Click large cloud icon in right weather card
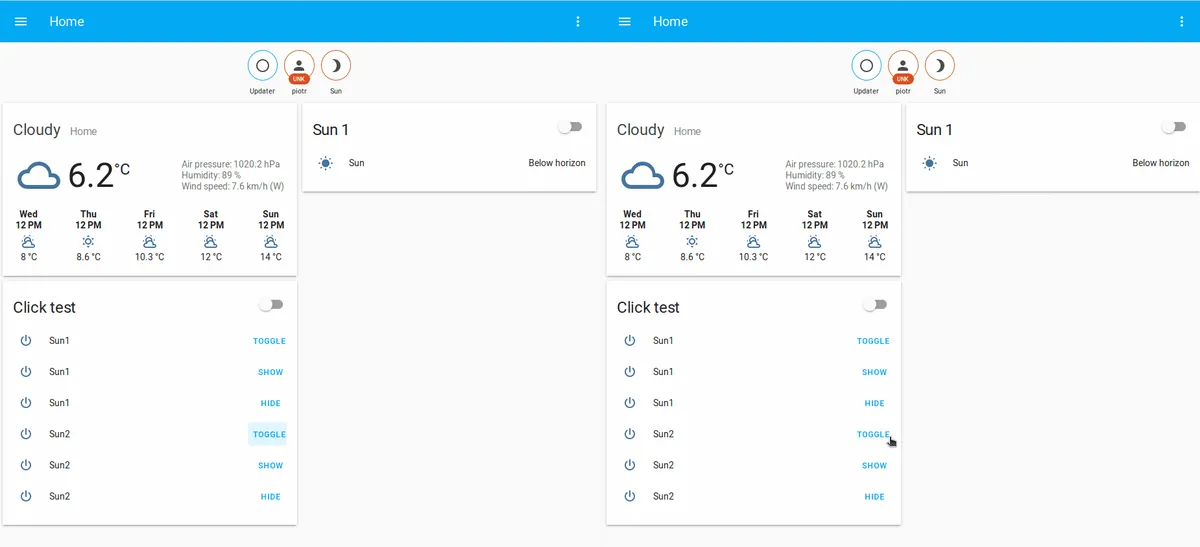 (642, 176)
